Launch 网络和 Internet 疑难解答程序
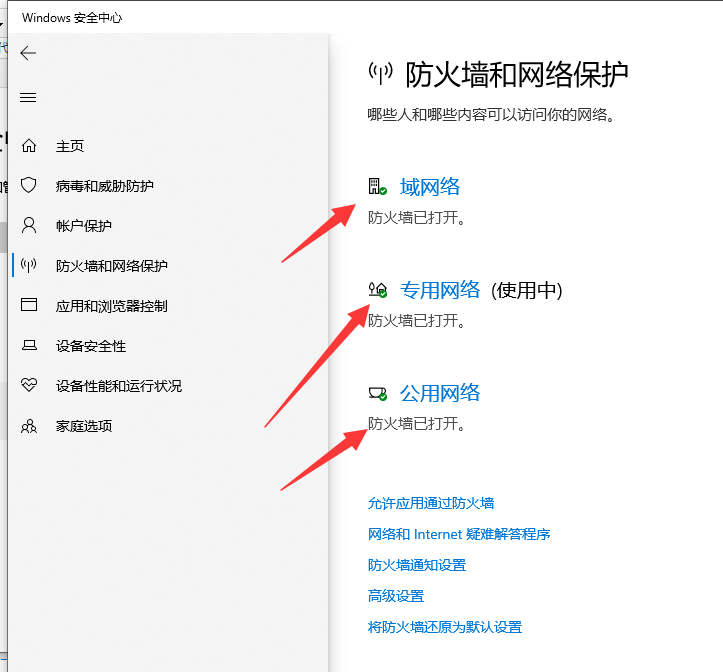This screenshot has height=672, width=723. tap(459, 534)
